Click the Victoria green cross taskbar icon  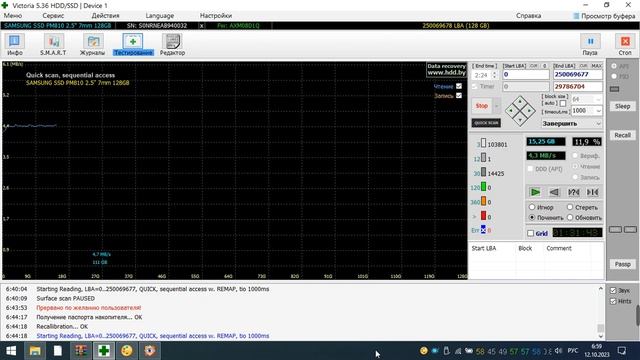[x=104, y=351]
